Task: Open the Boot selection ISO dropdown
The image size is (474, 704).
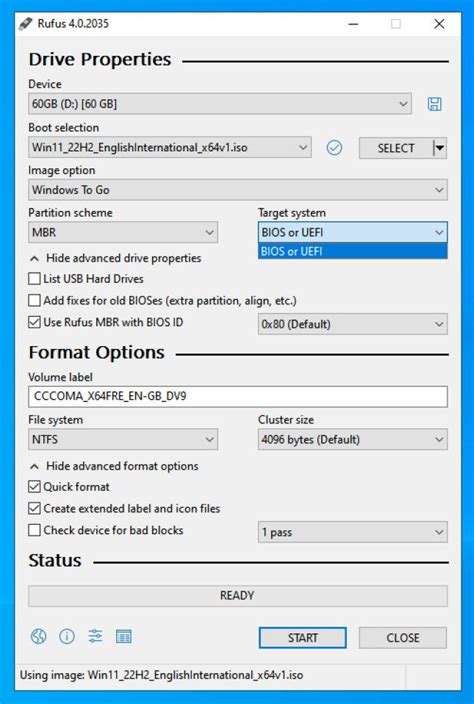Action: click(170, 147)
